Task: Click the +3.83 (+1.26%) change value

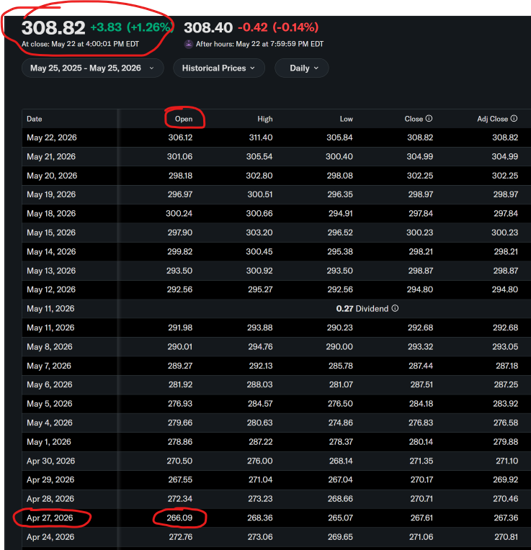Action: coord(132,27)
